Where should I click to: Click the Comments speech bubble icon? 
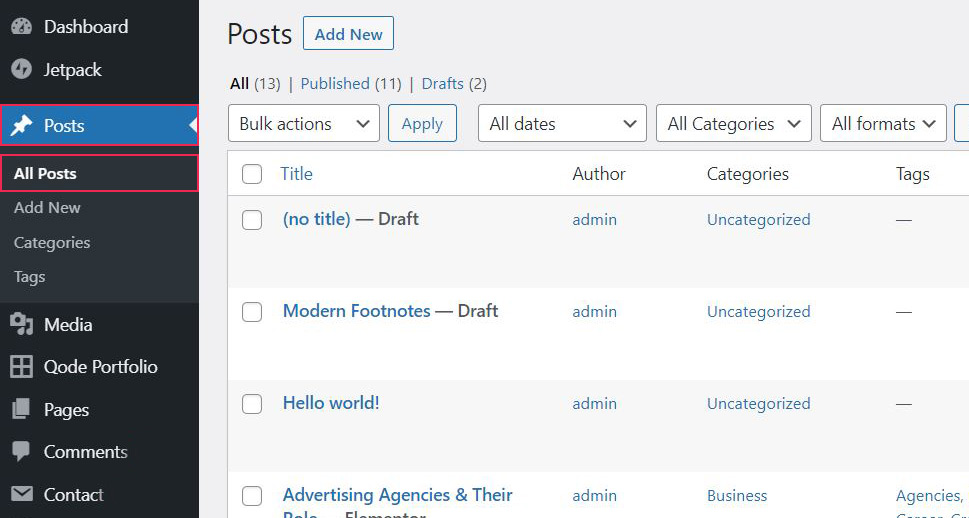21,452
